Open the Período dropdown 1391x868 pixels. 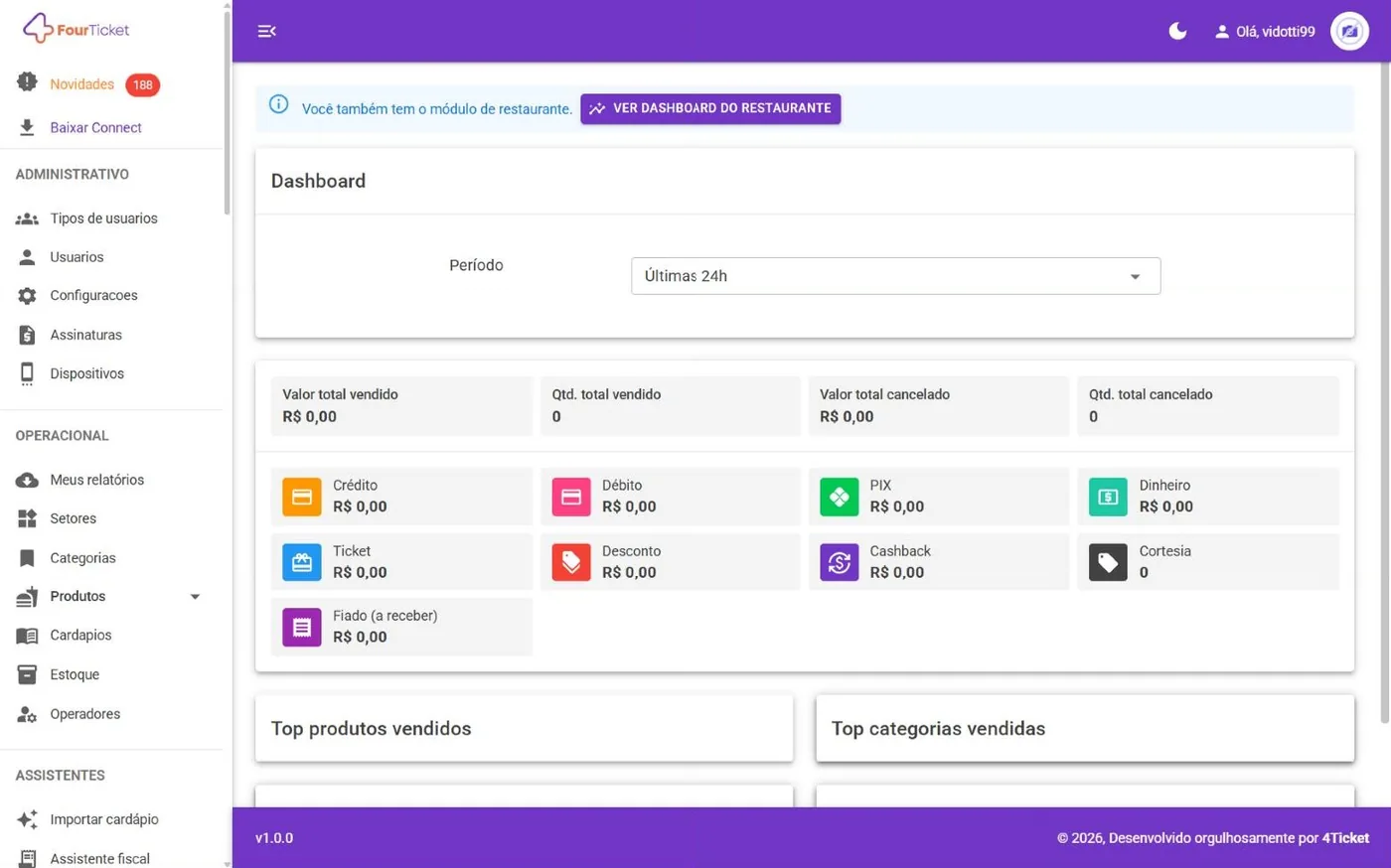(895, 276)
